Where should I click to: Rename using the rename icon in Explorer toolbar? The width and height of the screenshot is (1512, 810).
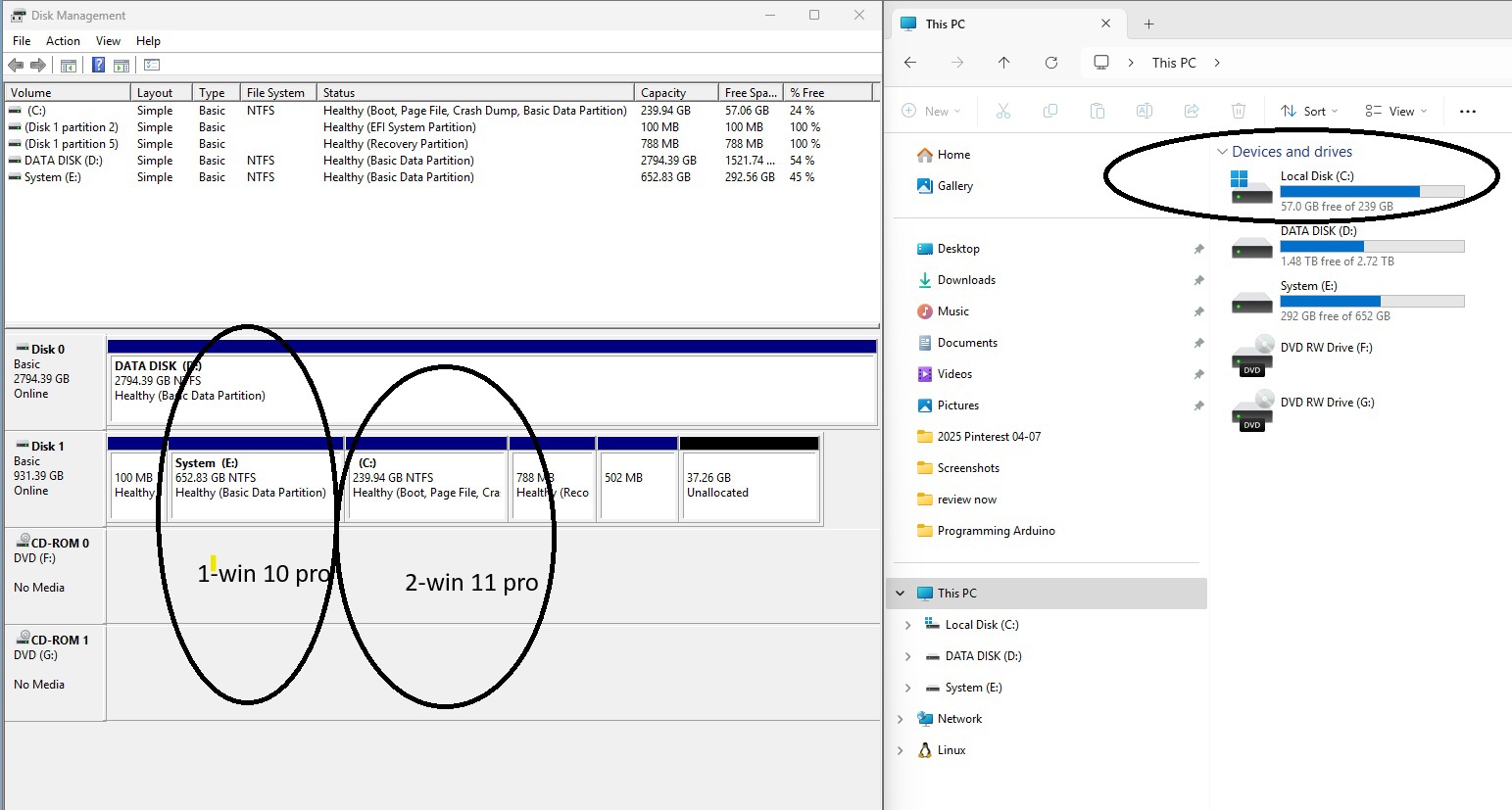(1144, 111)
